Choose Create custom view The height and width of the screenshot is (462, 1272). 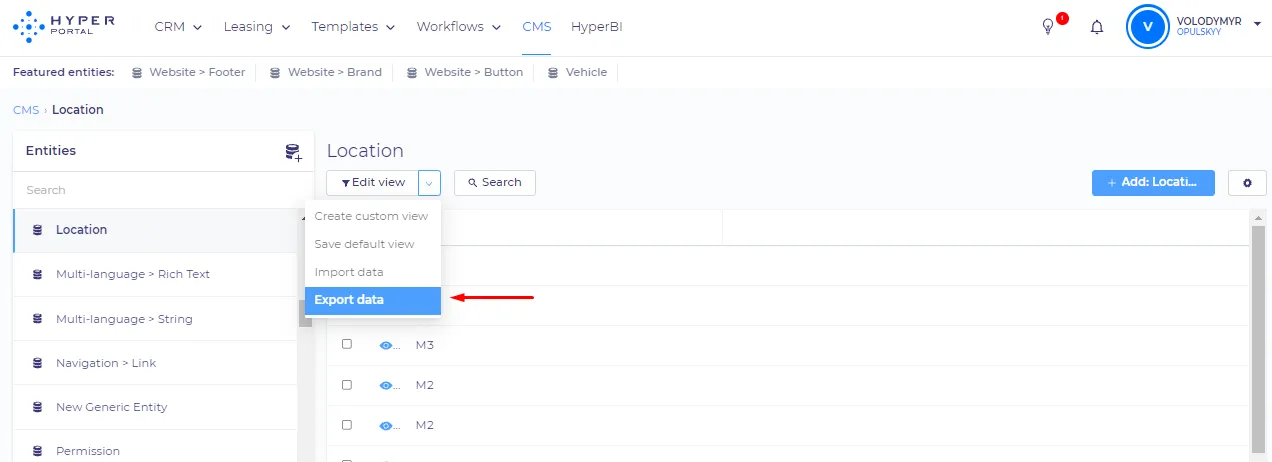tap(372, 216)
